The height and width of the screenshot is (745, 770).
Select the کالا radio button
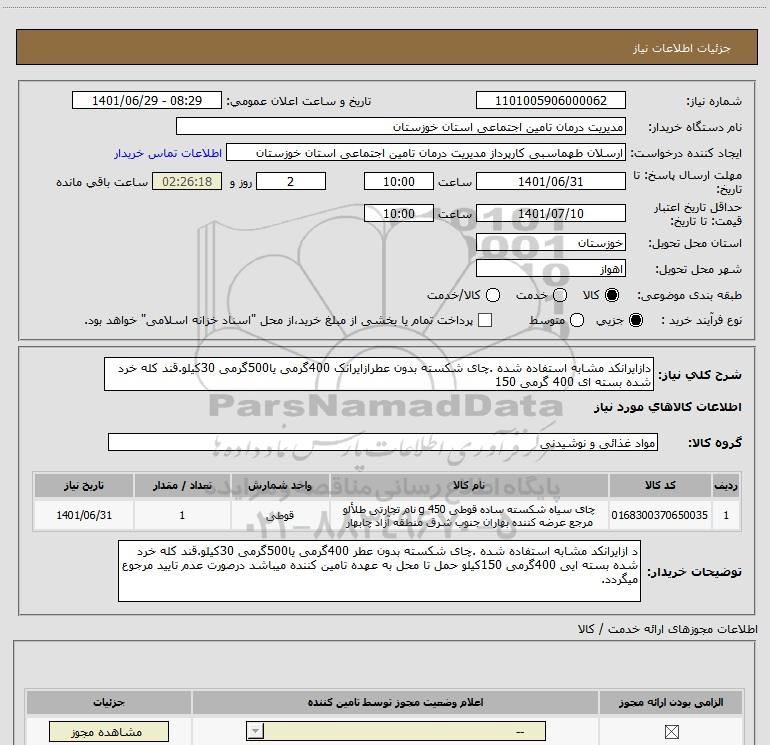(612, 295)
